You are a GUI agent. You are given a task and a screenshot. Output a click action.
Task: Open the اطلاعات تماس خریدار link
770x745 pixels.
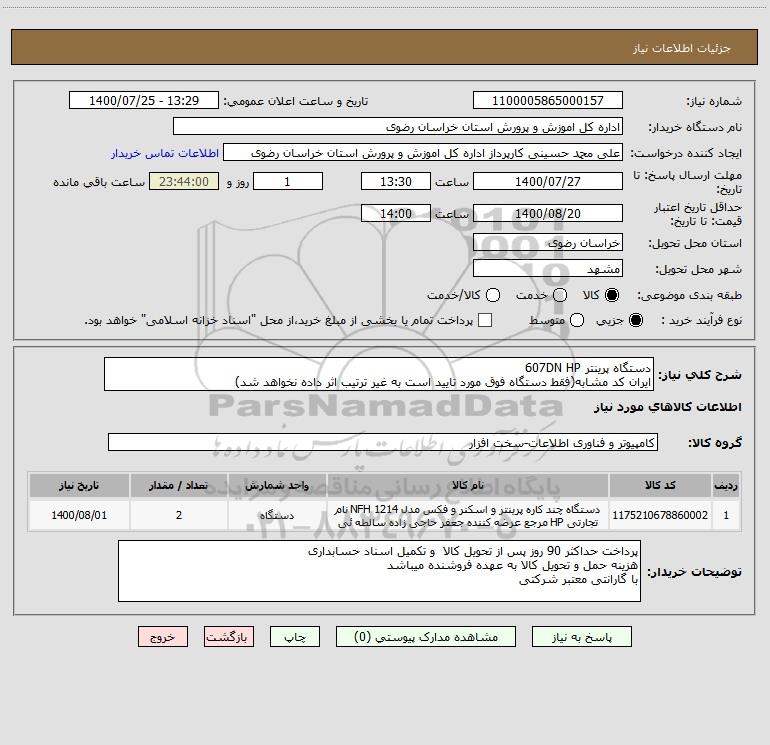165,153
